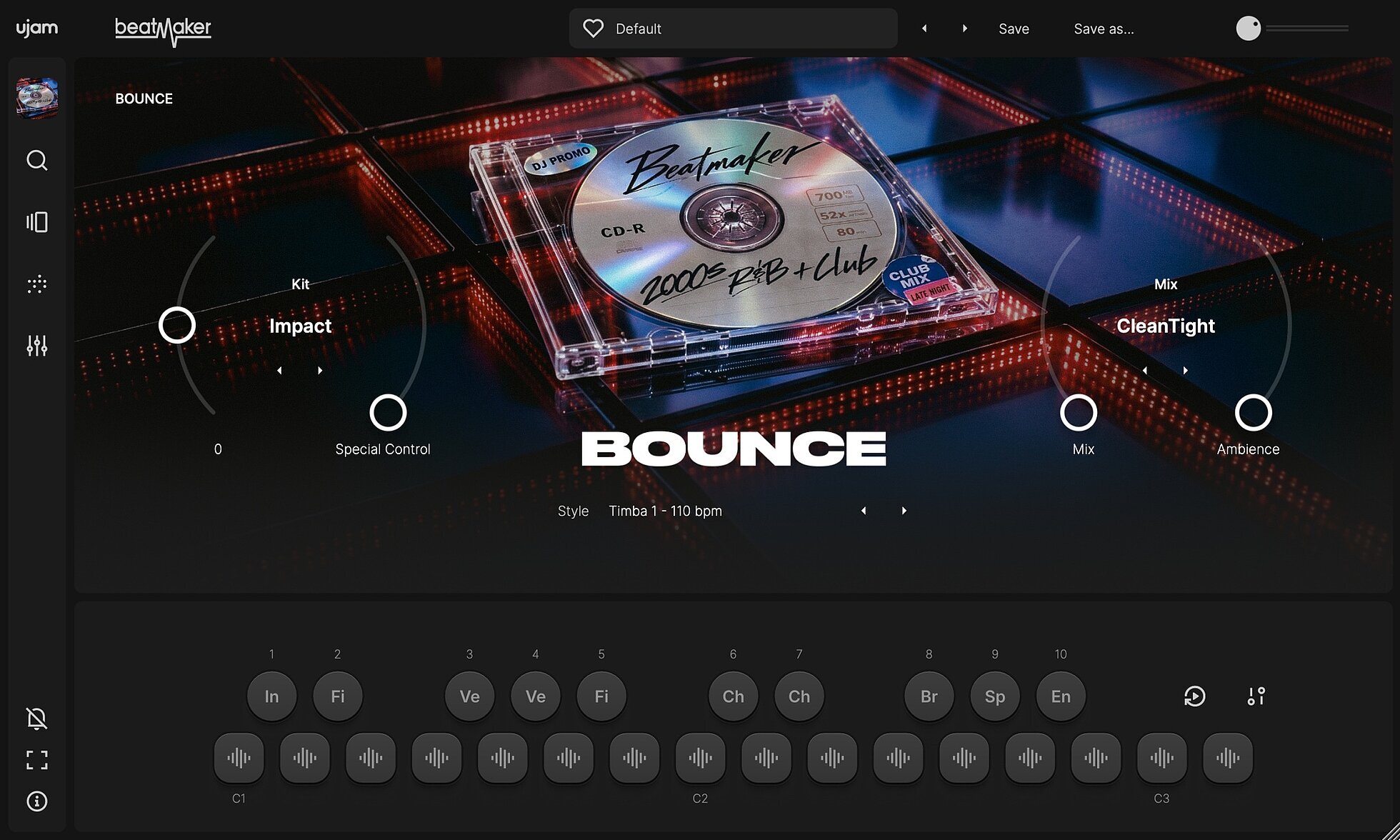Image resolution: width=1400 pixels, height=840 pixels.
Task: Switch to previous Mix preset before CleanTight
Action: tap(1145, 371)
